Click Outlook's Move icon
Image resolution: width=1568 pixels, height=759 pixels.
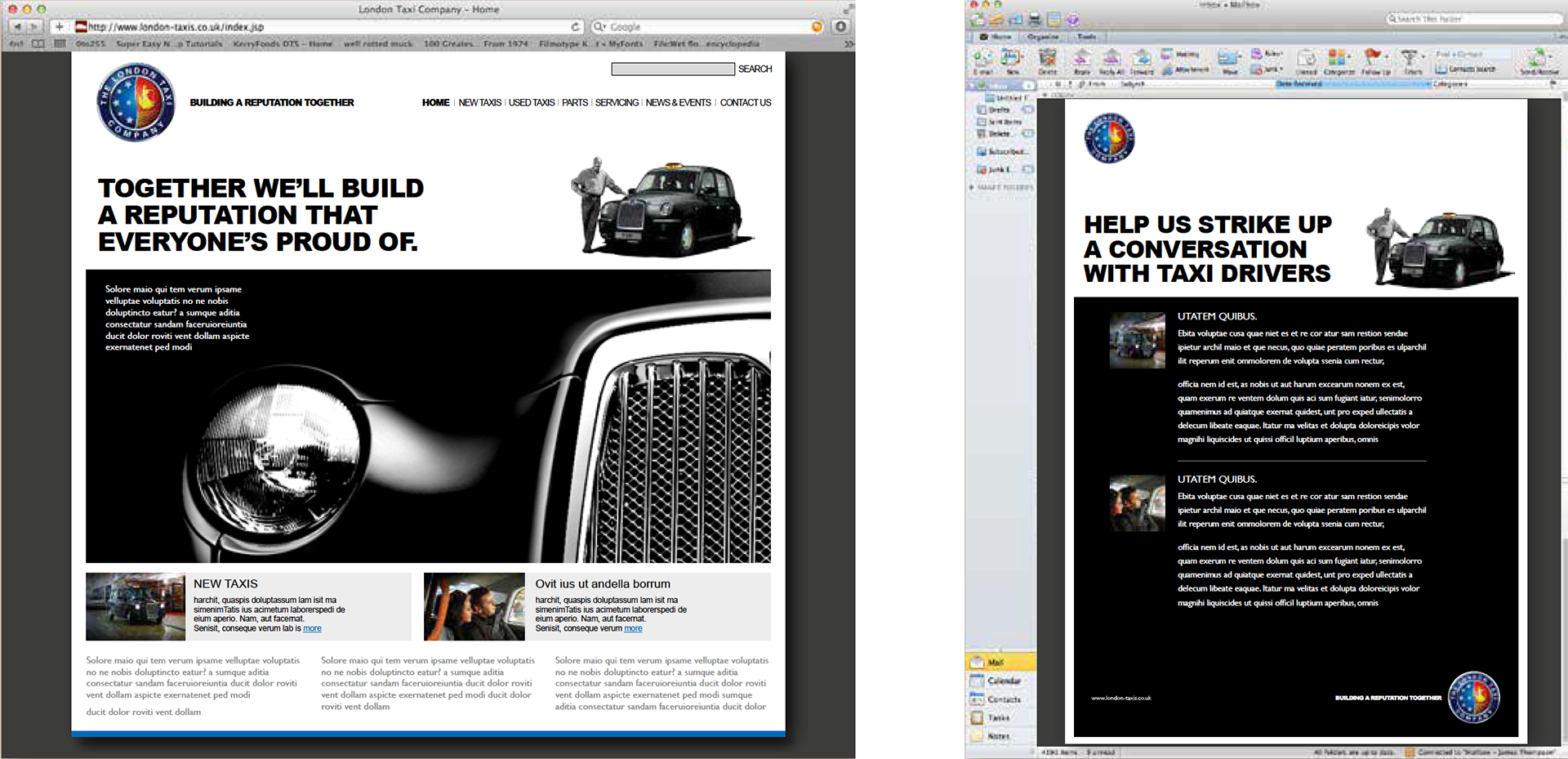pyautogui.click(x=1230, y=61)
